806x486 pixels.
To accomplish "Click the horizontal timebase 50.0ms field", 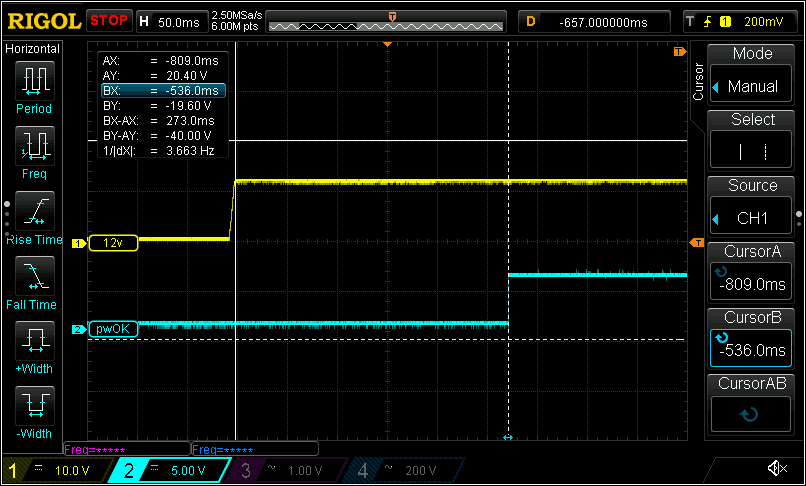I will [x=171, y=22].
